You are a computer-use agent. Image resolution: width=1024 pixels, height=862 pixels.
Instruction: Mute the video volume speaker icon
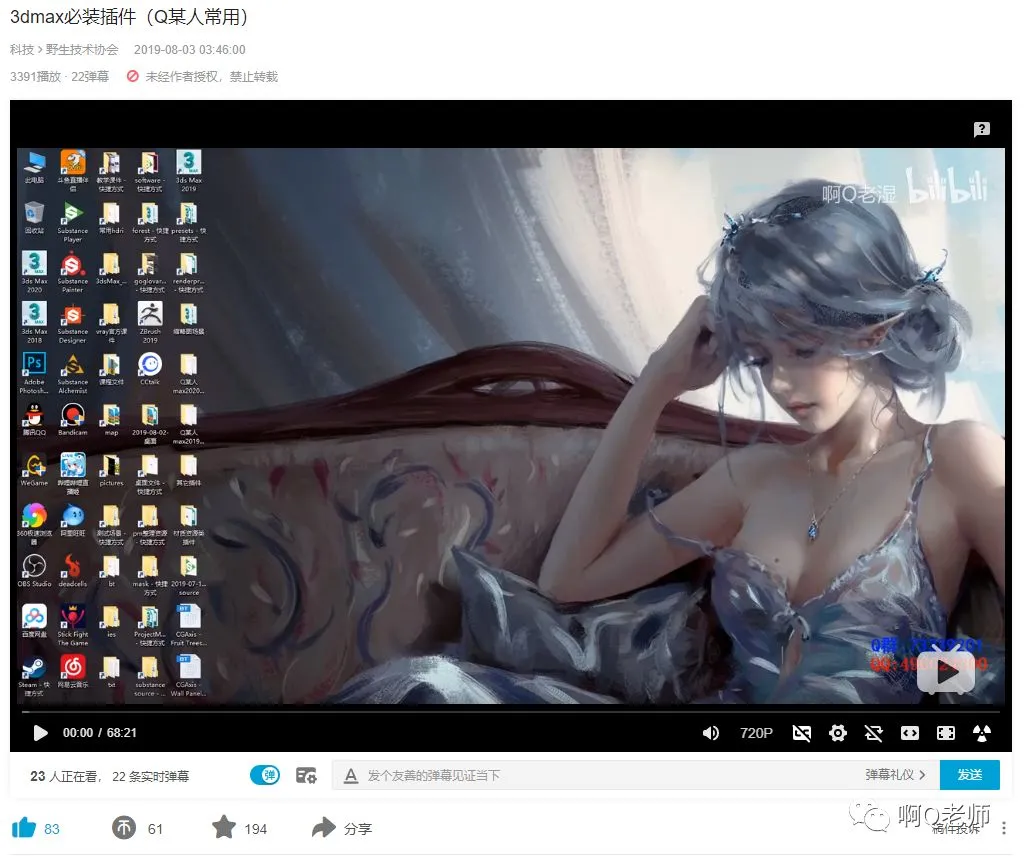coord(711,733)
